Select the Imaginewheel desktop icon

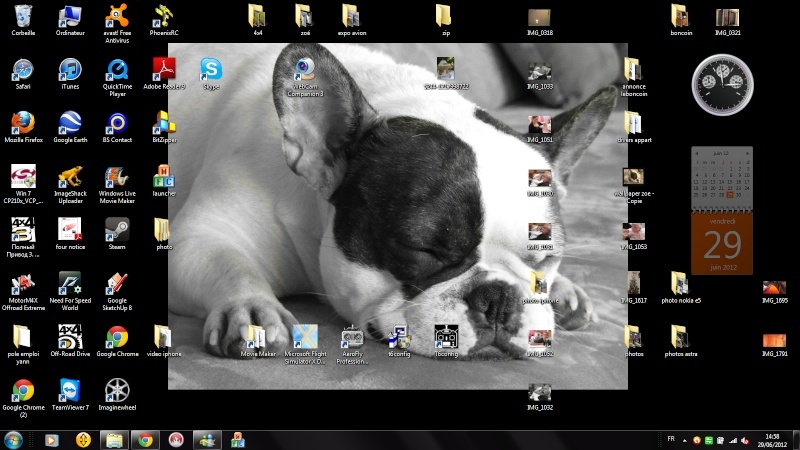[117, 394]
